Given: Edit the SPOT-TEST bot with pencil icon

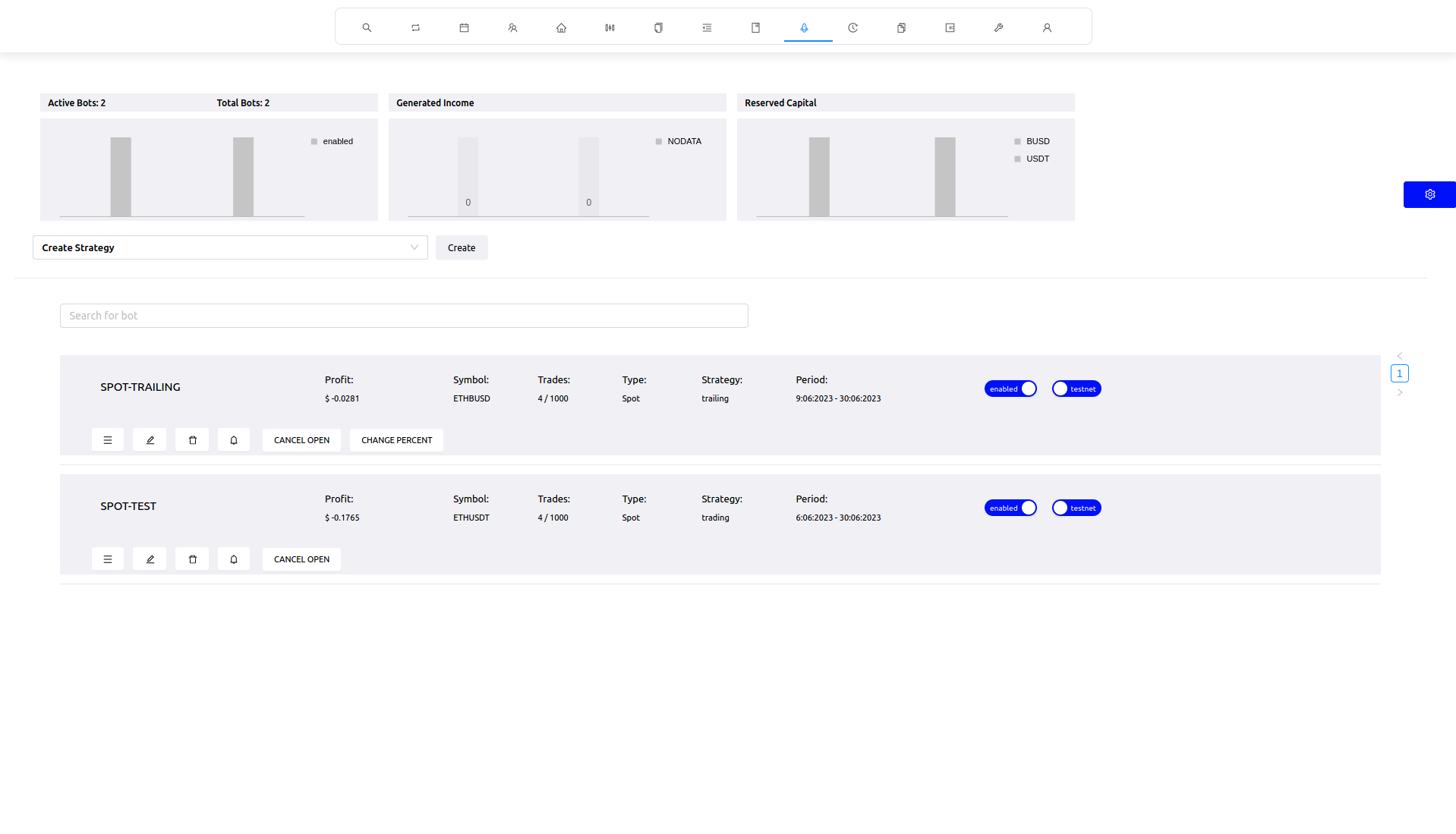Looking at the screenshot, I should click(x=150, y=559).
